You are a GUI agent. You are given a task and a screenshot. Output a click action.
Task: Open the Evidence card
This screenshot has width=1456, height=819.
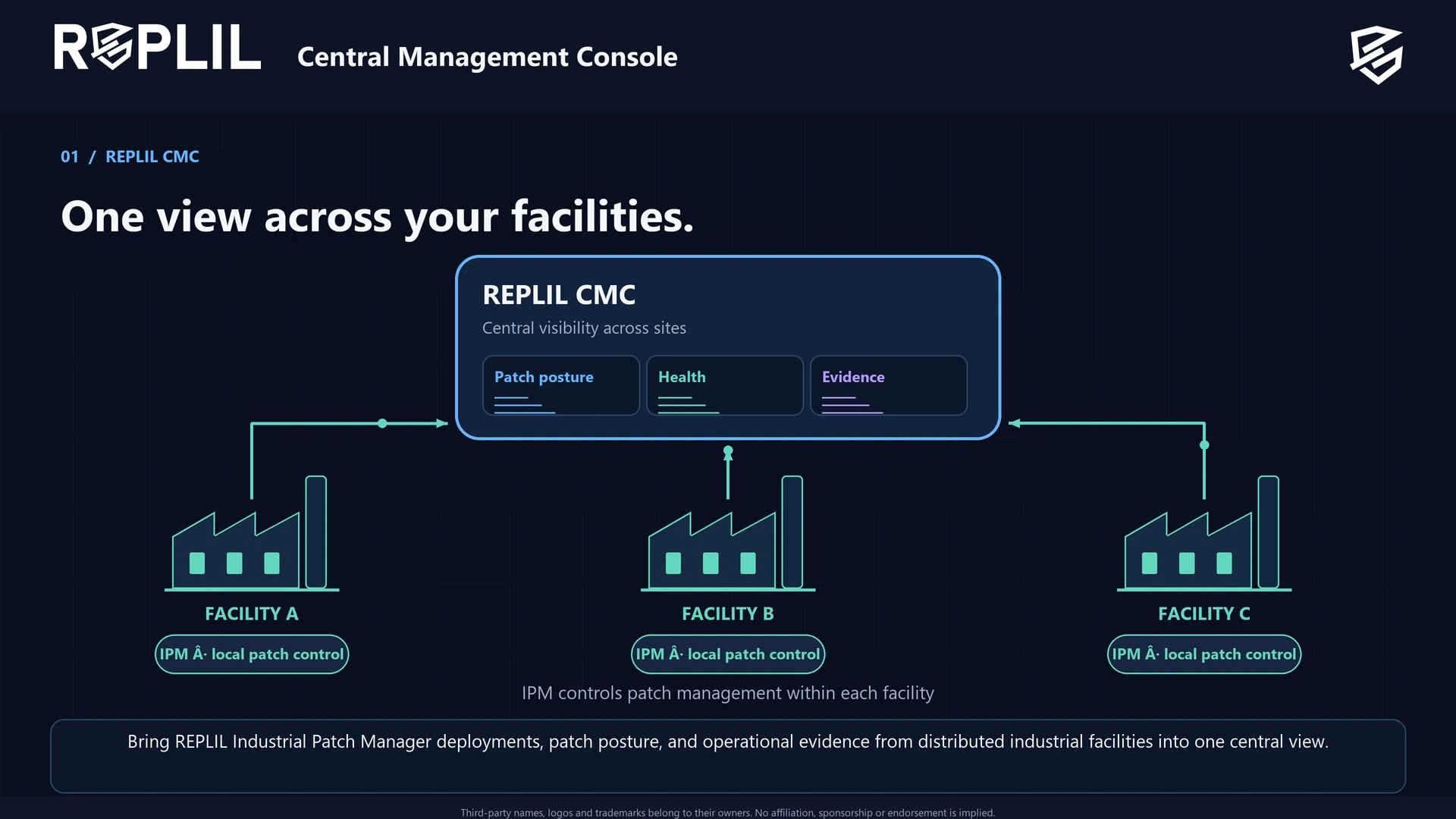[x=889, y=385]
